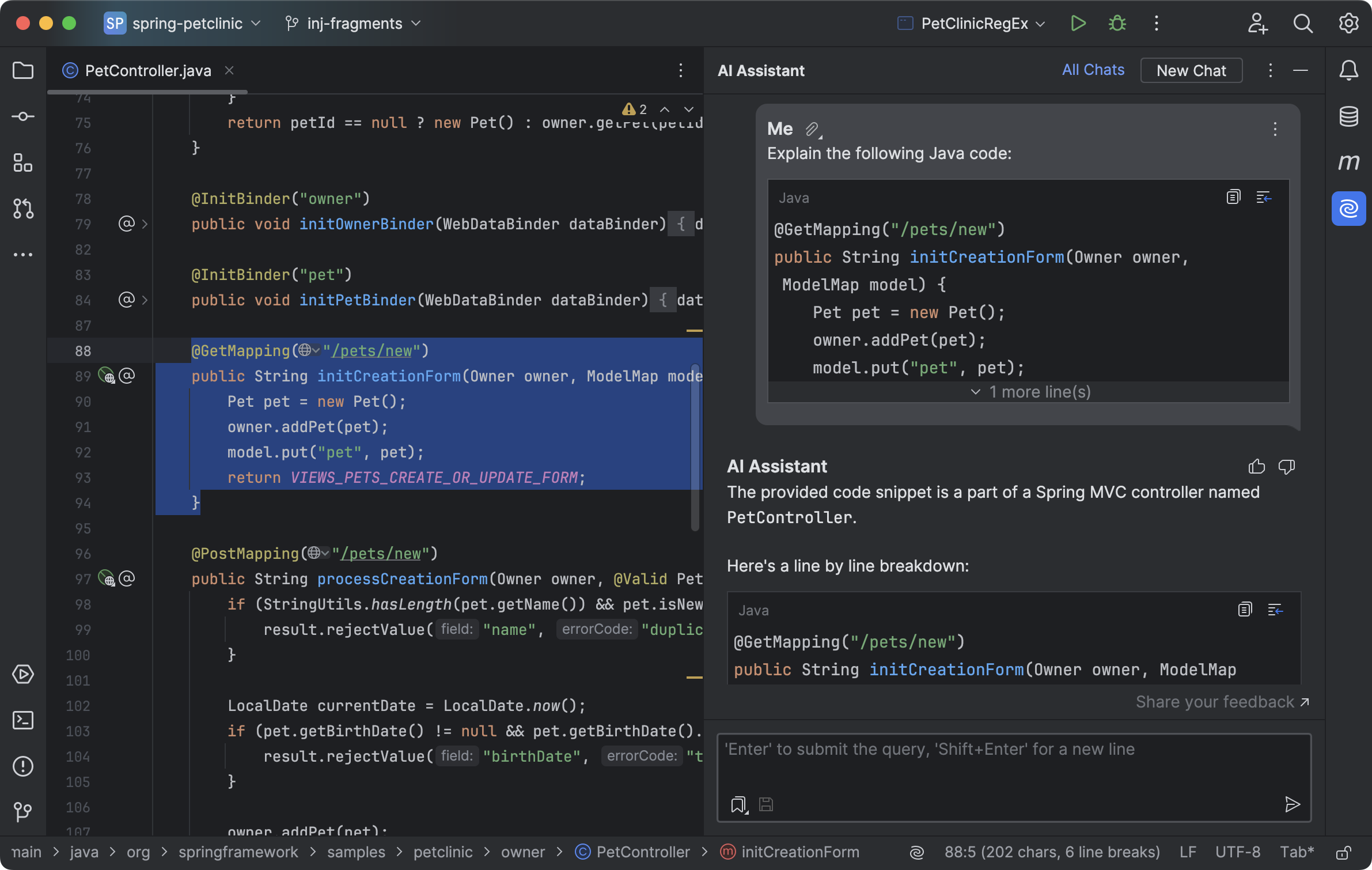Select the PetController.java editor tab
The height and width of the screenshot is (870, 1372).
click(x=147, y=71)
